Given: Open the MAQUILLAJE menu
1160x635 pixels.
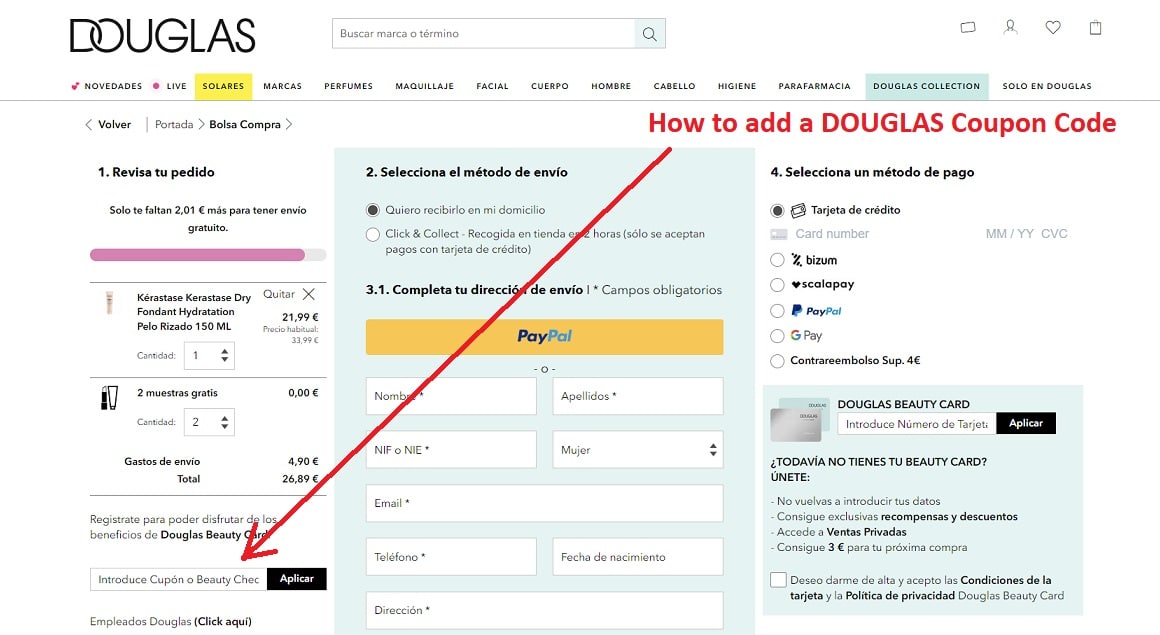Looking at the screenshot, I should point(425,86).
